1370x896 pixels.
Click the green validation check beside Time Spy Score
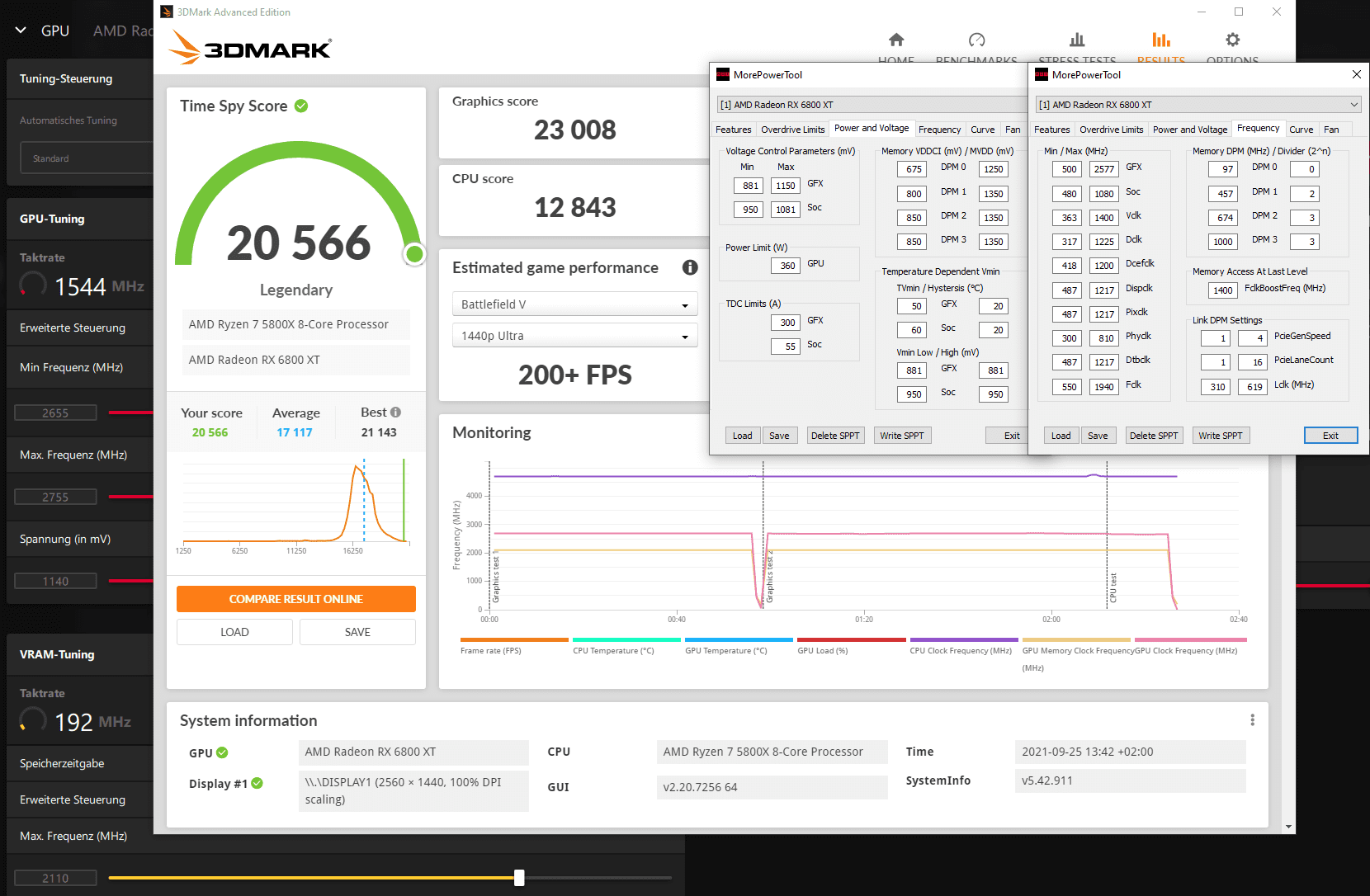click(301, 106)
